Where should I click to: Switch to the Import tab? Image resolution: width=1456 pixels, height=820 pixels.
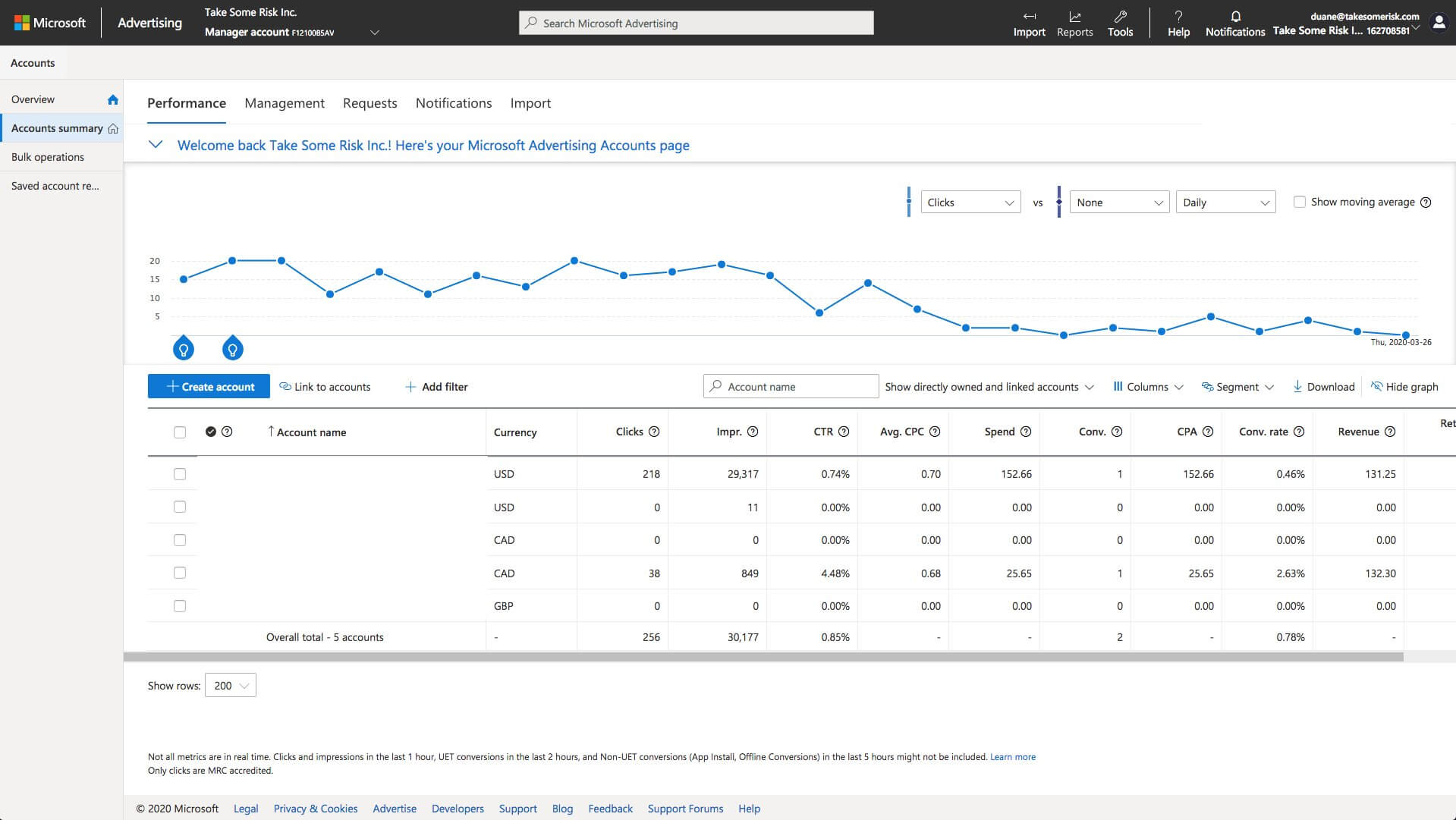pos(530,103)
